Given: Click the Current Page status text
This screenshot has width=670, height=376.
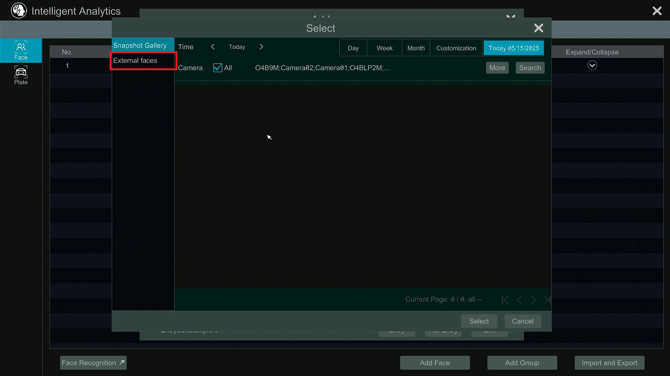Looking at the screenshot, I should (443, 300).
